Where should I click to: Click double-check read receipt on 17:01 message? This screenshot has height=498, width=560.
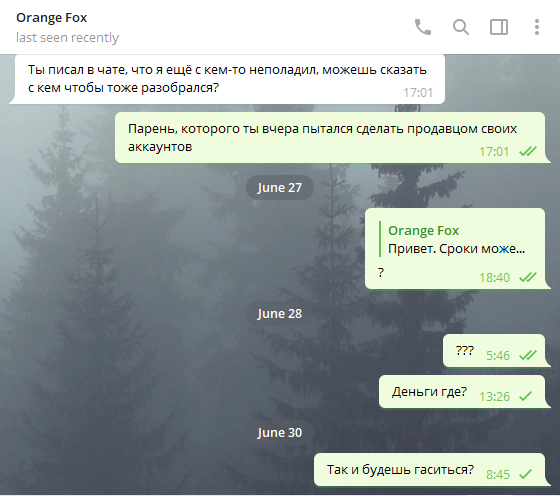pos(528,151)
